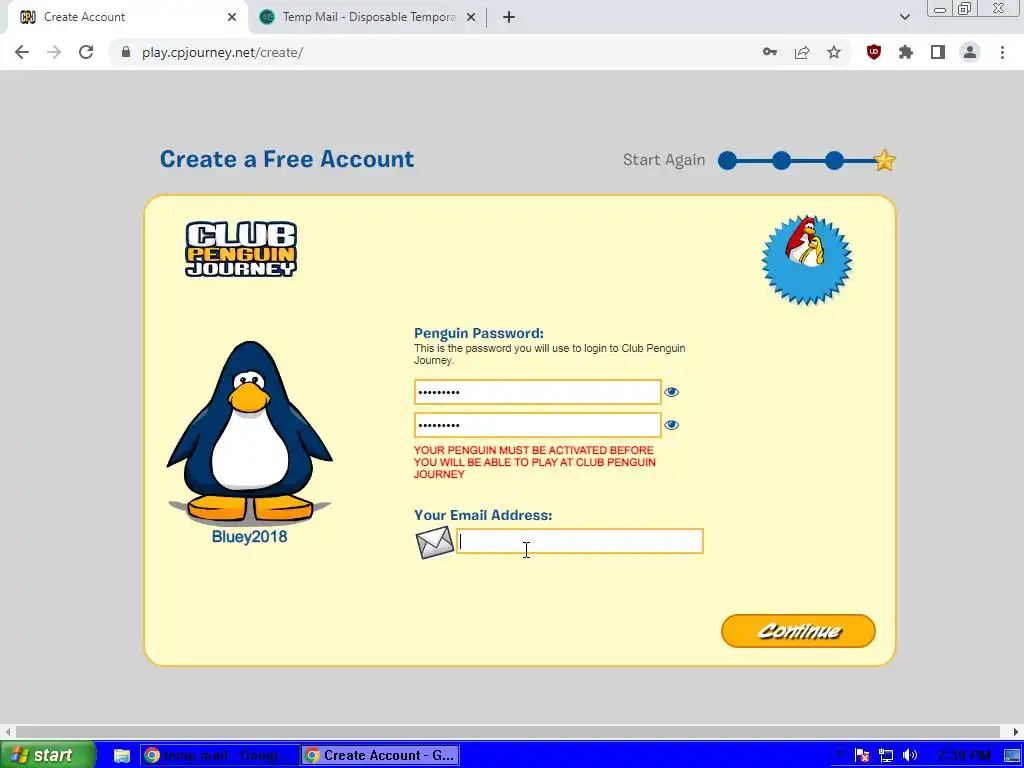The width and height of the screenshot is (1024, 768).
Task: Switch to Temp Mail tab
Action: point(368,17)
